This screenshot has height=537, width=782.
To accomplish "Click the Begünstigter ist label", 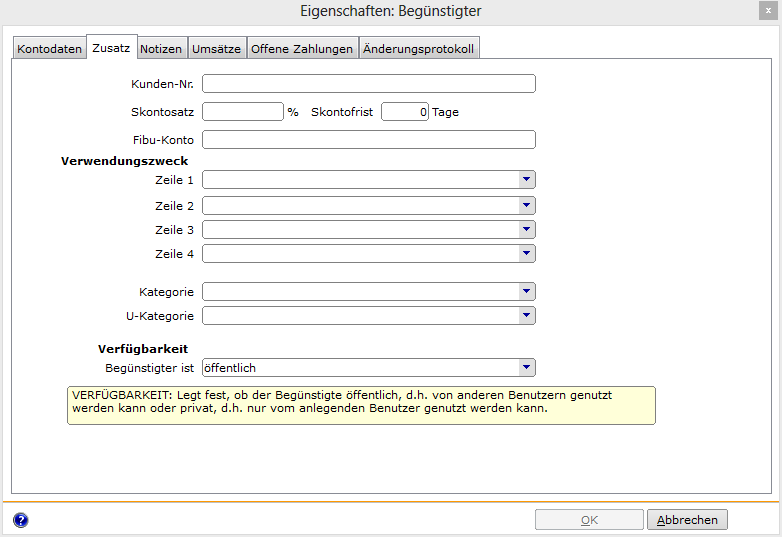I will [150, 368].
